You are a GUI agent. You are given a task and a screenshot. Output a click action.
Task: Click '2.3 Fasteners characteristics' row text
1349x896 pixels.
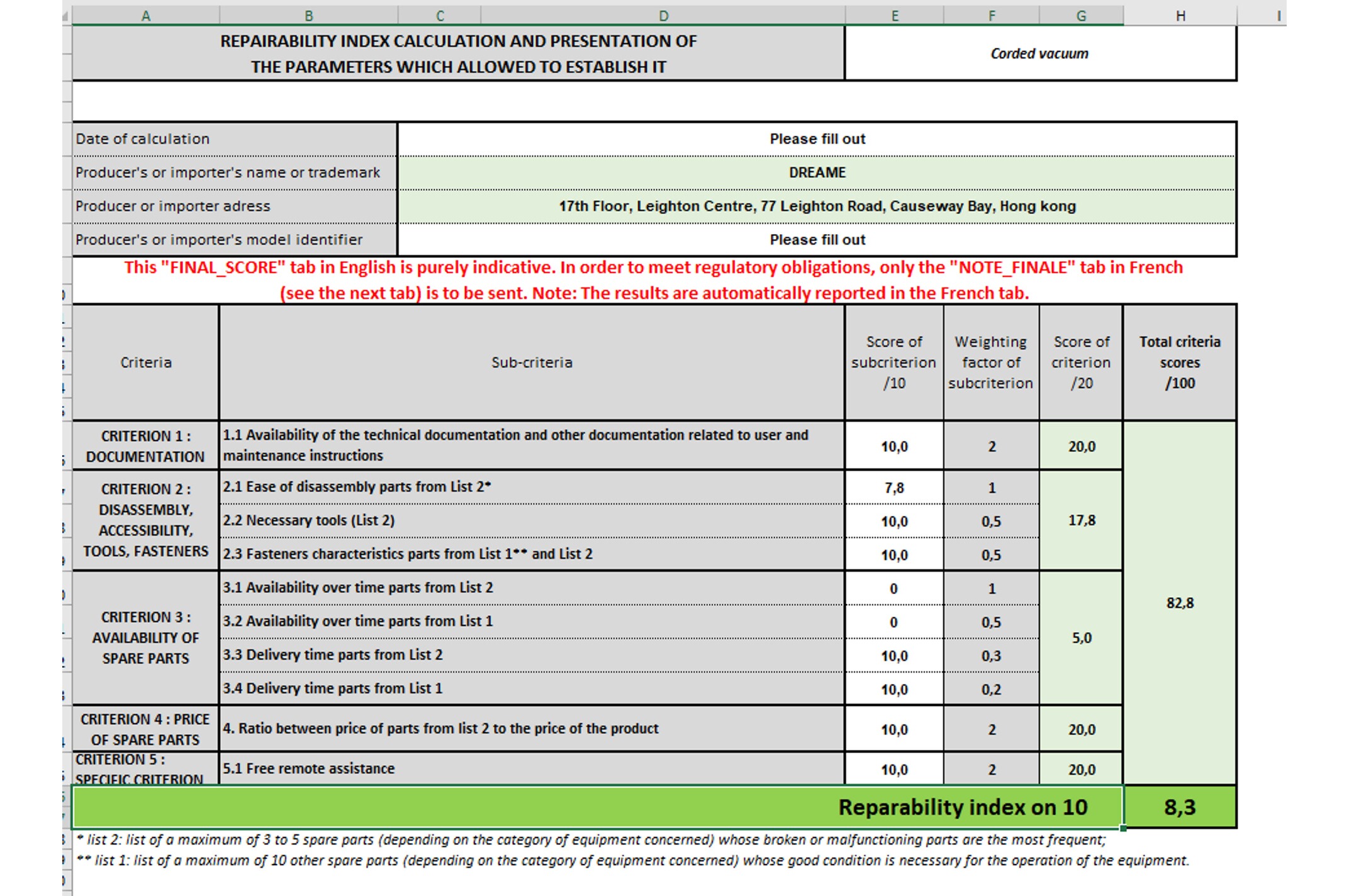[408, 554]
